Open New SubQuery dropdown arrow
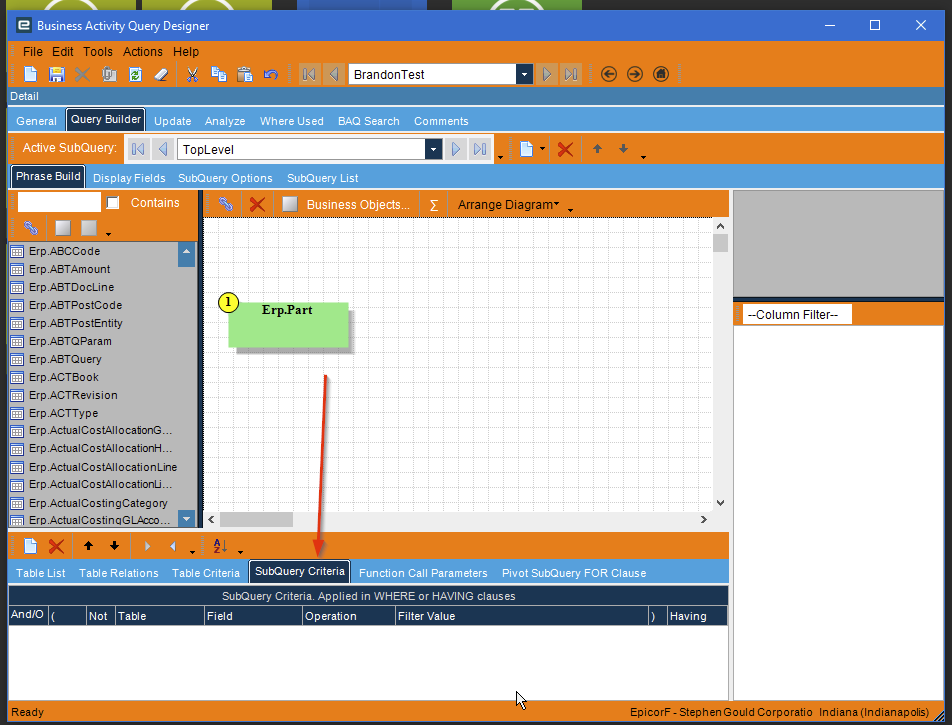This screenshot has height=725, width=952. pos(542,149)
